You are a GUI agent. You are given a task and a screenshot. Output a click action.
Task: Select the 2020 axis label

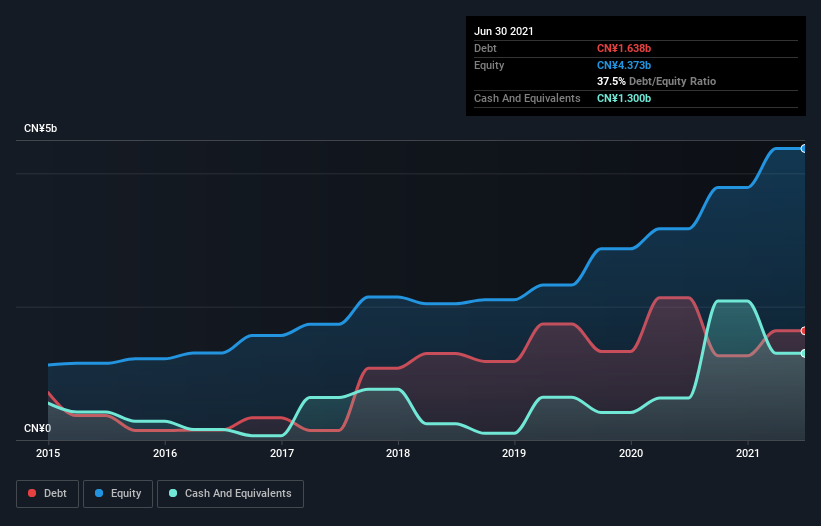(631, 453)
